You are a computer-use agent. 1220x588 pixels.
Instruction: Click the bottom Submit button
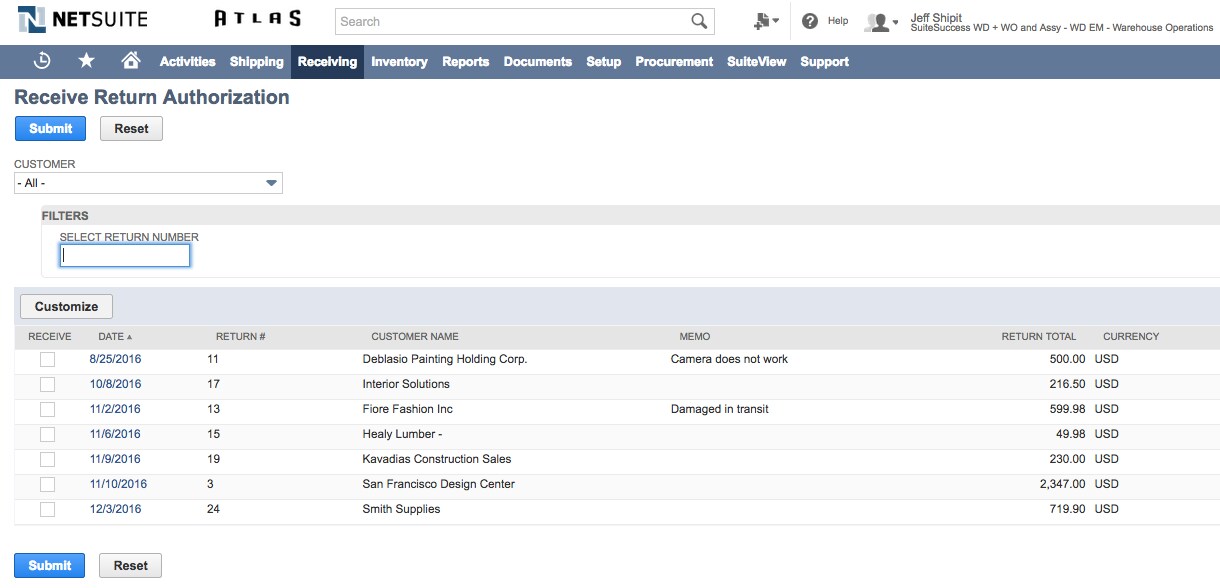click(x=50, y=565)
